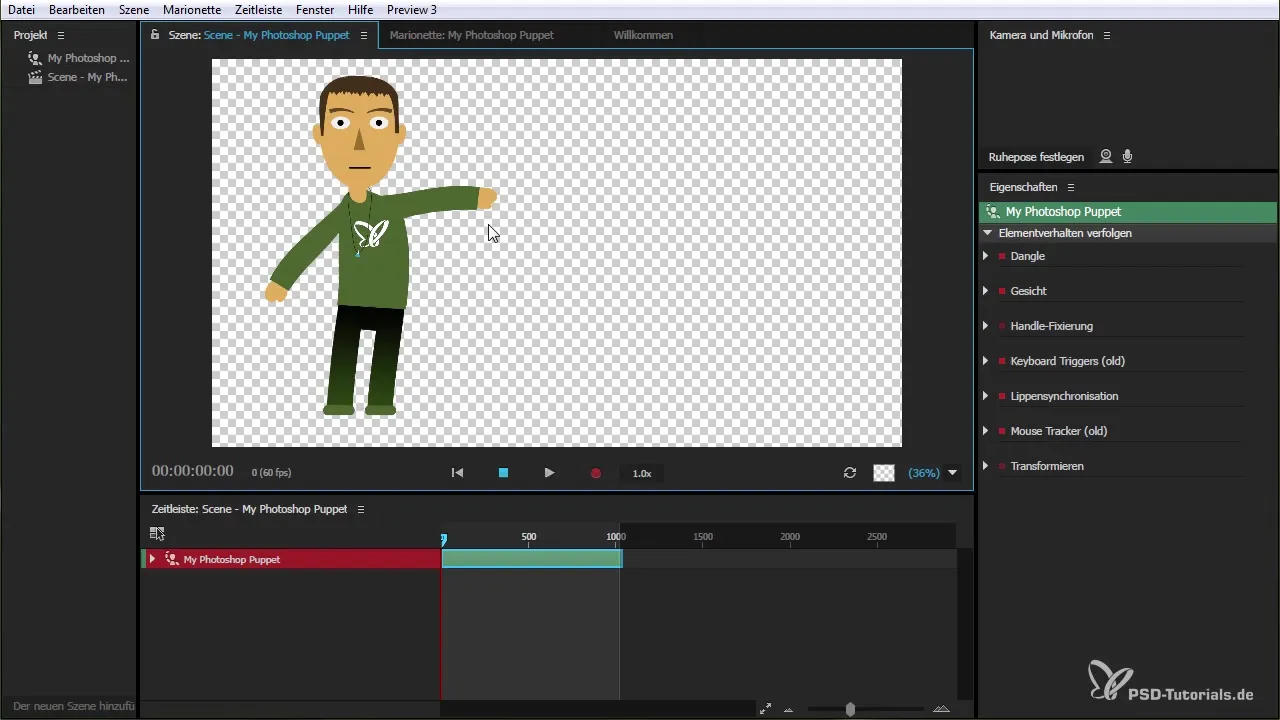
Task: Toggle the webcam input icon
Action: pos(1106,157)
